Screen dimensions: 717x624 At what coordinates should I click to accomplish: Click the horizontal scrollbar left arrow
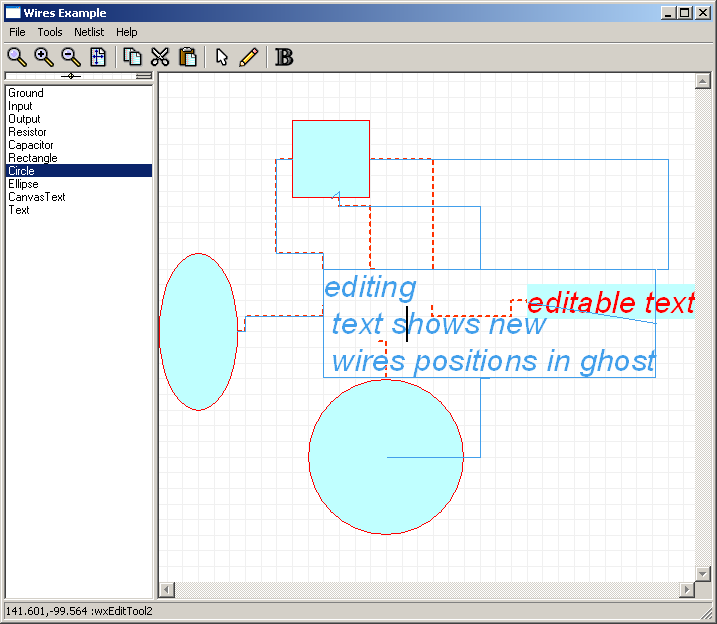point(167,590)
